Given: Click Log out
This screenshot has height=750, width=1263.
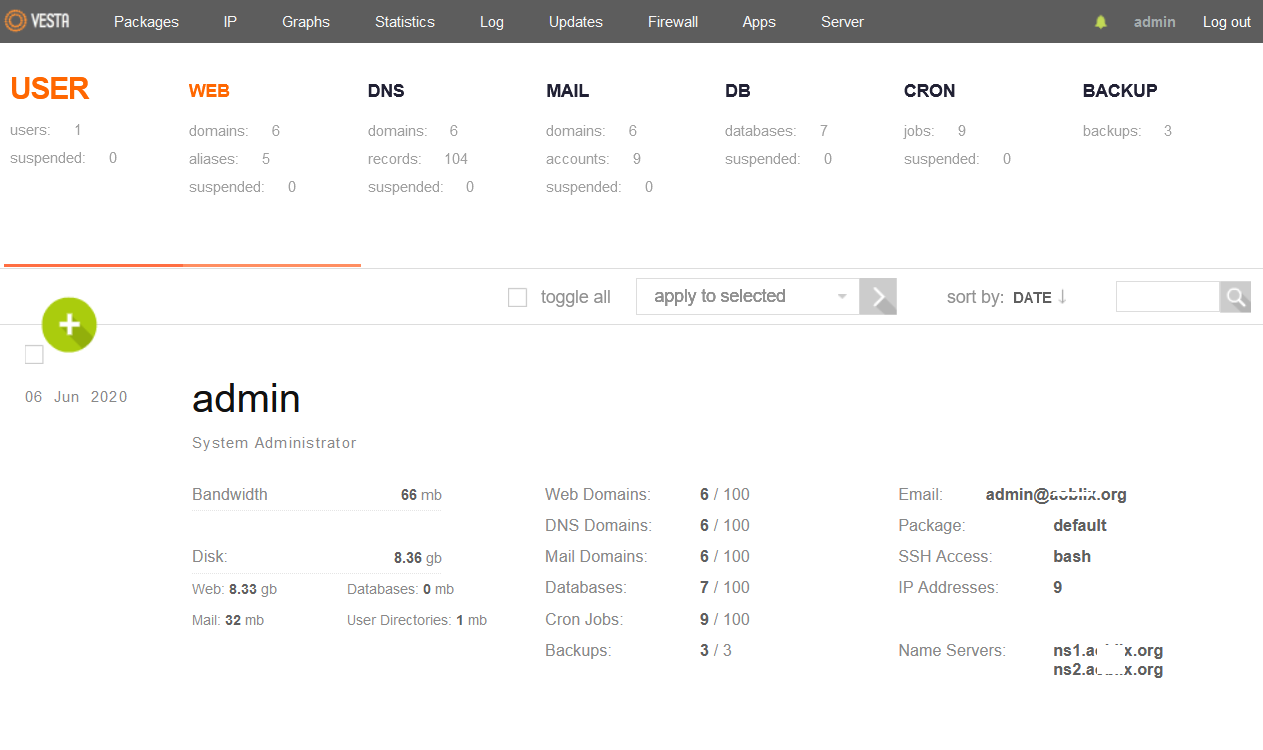Looking at the screenshot, I should 1226,21.
